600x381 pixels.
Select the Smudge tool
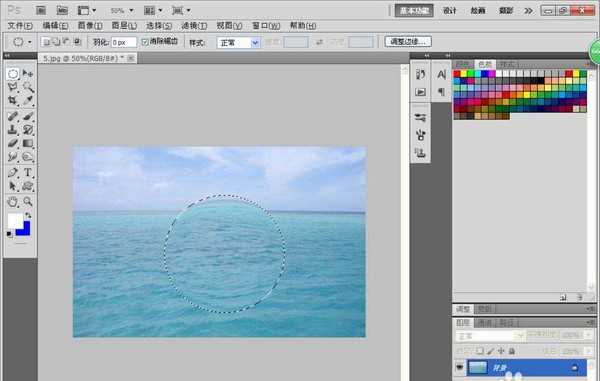pos(13,157)
